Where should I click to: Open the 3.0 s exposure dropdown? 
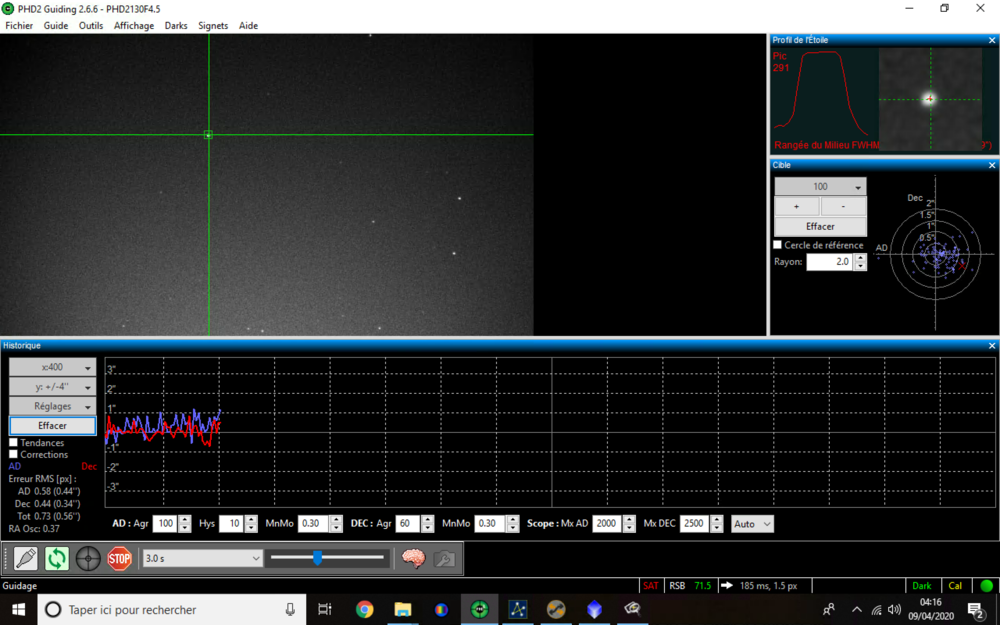202,558
